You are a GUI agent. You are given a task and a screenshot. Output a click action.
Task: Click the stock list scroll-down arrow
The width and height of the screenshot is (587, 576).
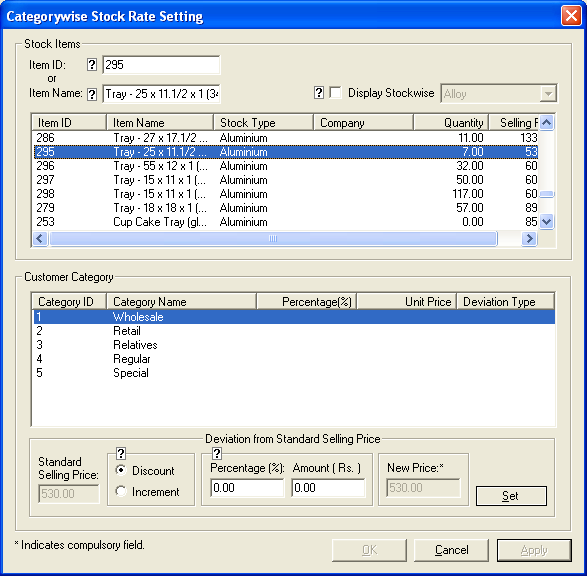coord(547,222)
